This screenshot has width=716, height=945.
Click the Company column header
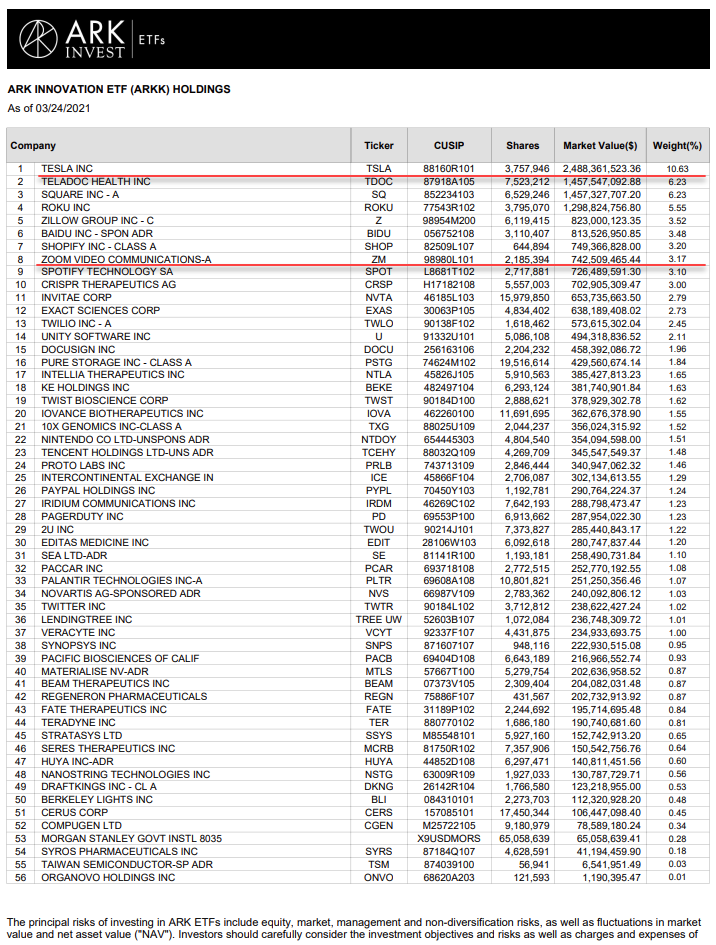coord(33,145)
